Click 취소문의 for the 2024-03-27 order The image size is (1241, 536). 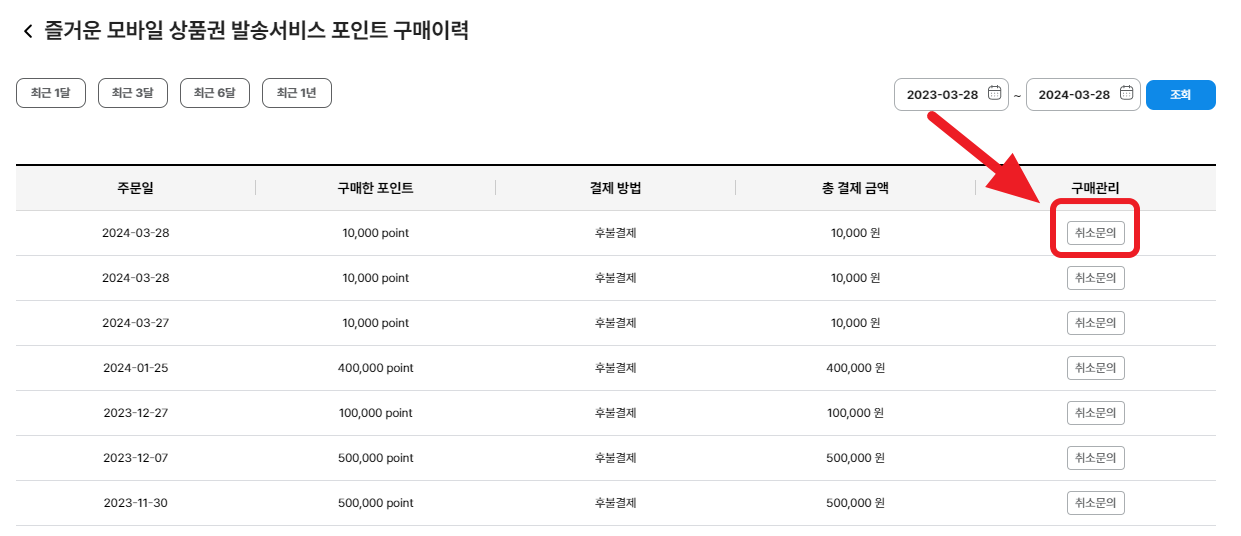(x=1095, y=323)
